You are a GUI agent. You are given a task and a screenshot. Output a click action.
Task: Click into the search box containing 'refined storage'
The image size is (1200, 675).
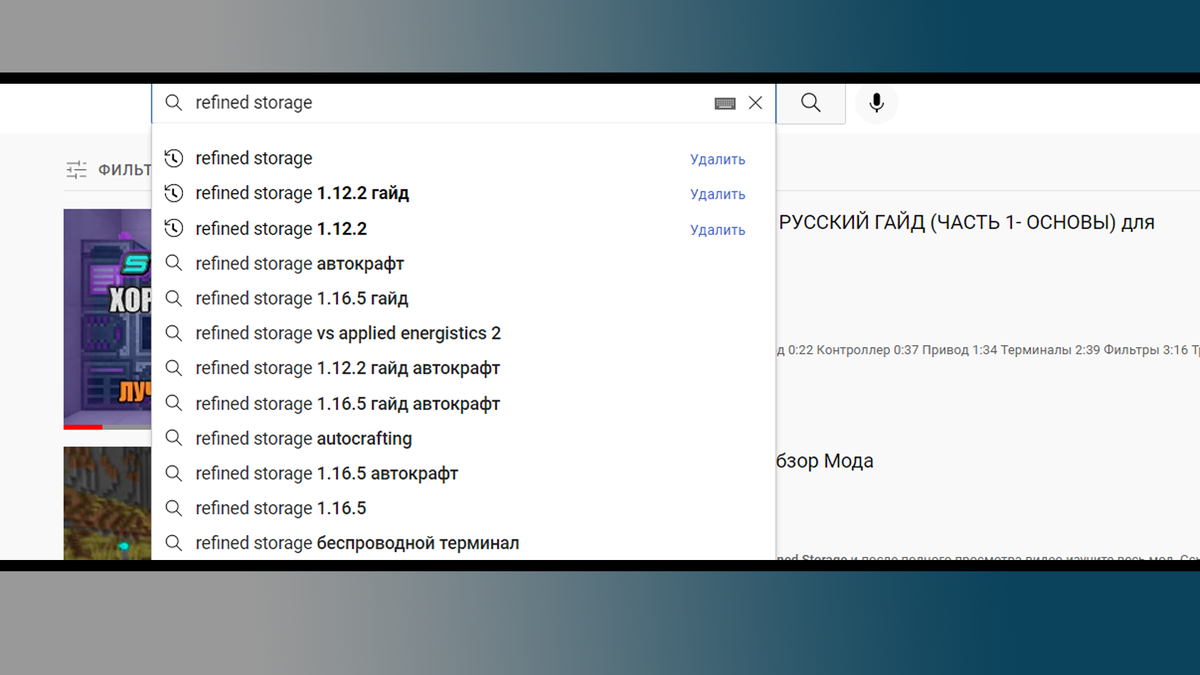coord(463,103)
